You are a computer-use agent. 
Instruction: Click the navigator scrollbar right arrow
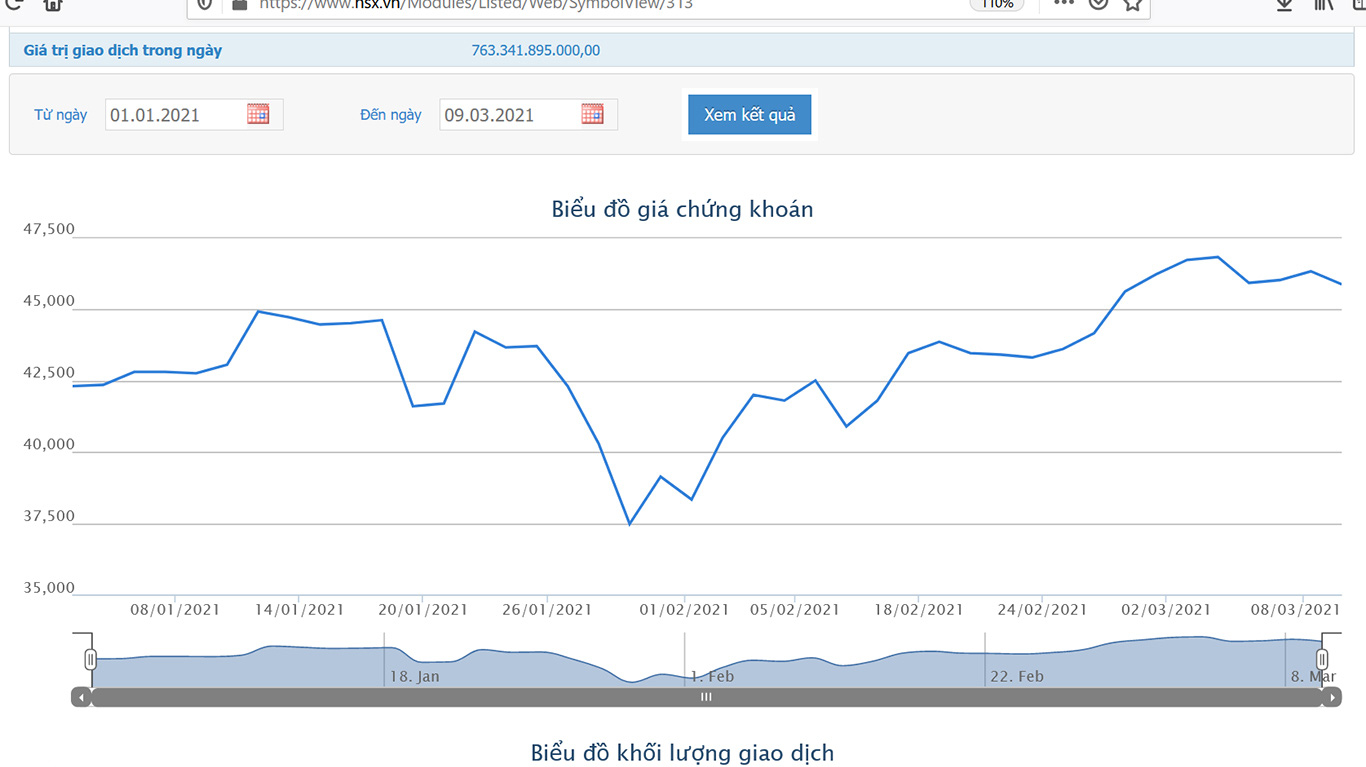click(x=1332, y=697)
